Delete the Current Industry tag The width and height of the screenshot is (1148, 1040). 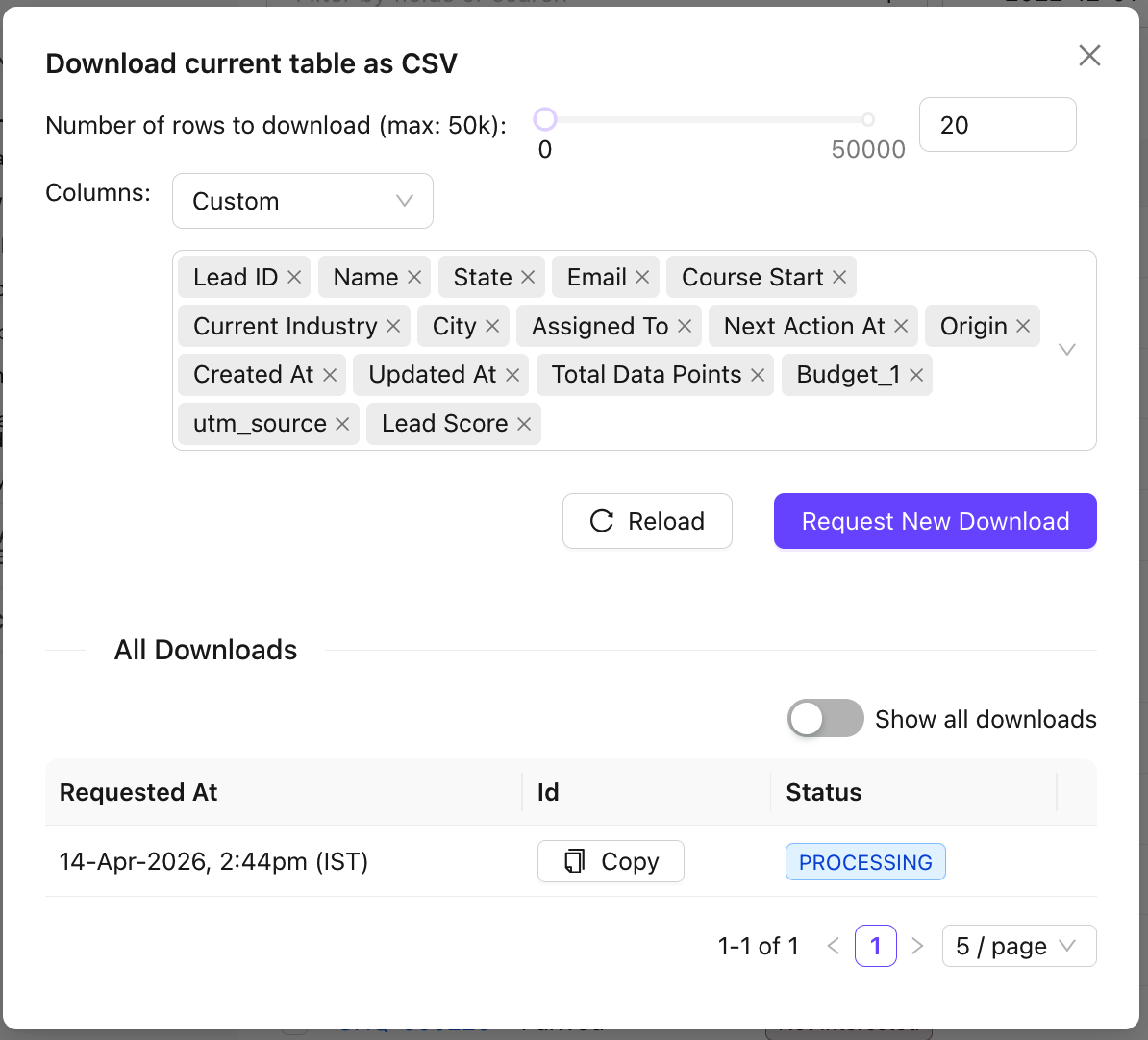(393, 327)
